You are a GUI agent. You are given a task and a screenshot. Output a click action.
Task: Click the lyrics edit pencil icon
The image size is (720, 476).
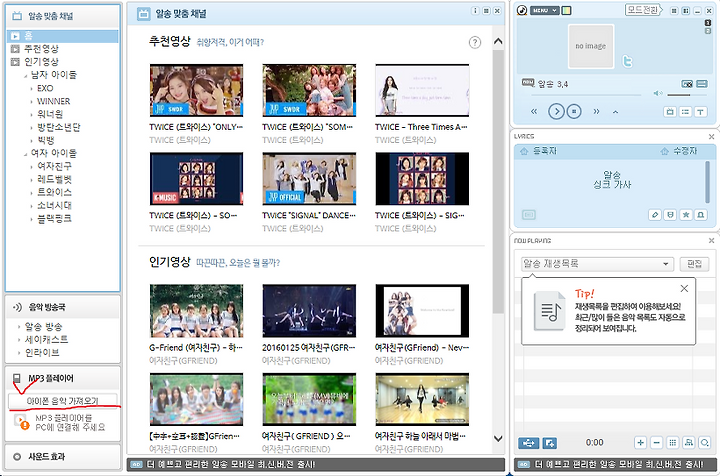point(655,214)
